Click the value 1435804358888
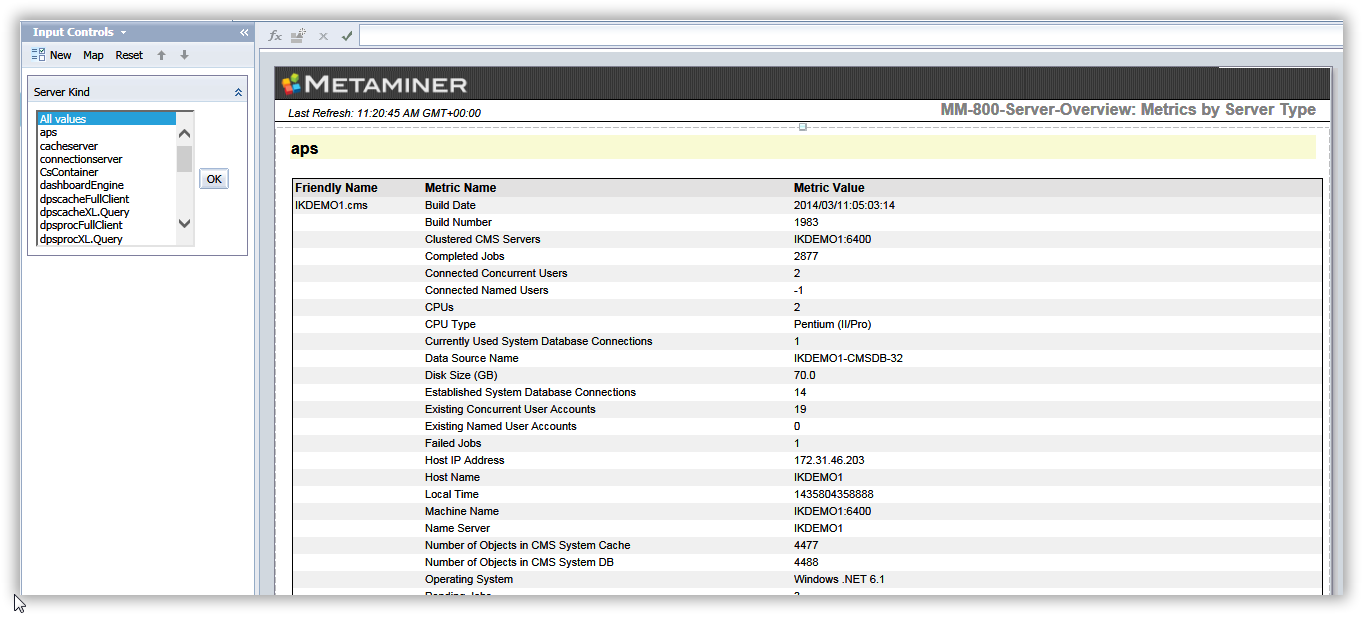This screenshot has width=1363, height=626. (835, 494)
